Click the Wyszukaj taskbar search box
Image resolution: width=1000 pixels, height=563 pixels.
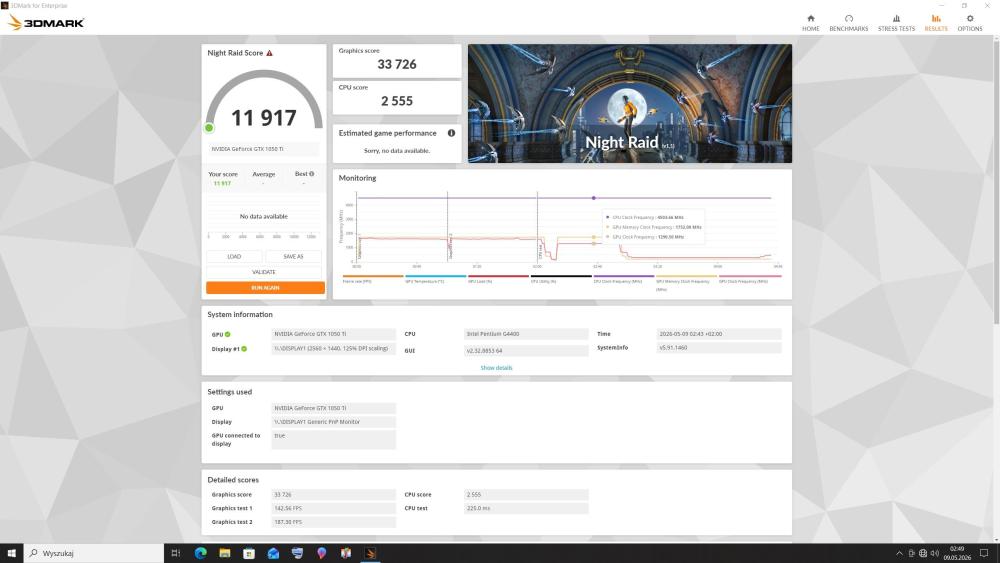[x=94, y=553]
